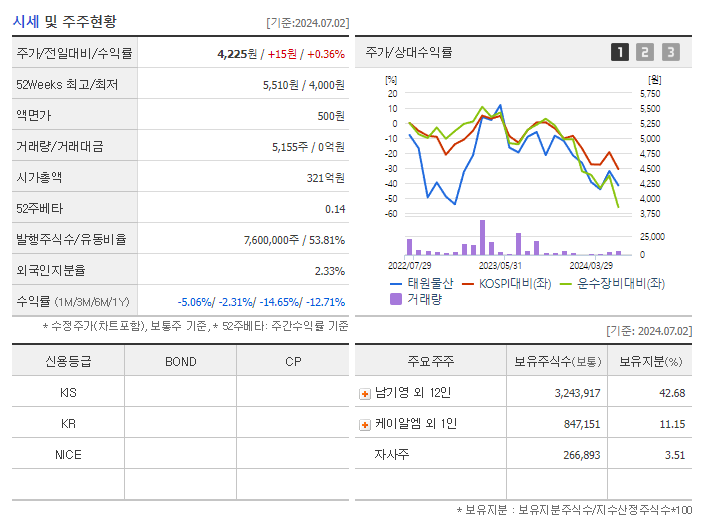Screen dimensions: 702x525
Task: Click the 2023/05/31 chart date label
Action: coord(500,265)
